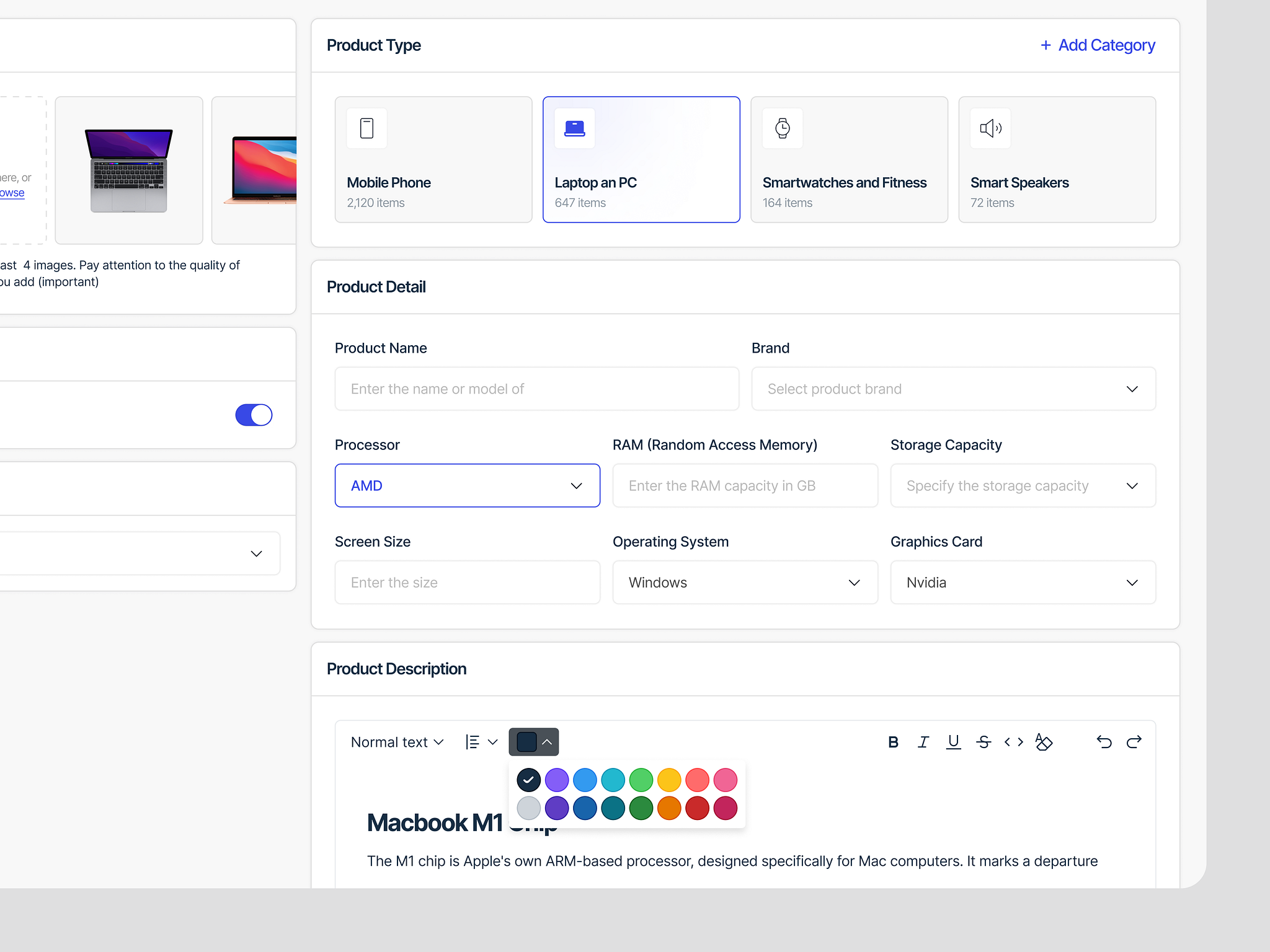Click the Add Category link
The width and height of the screenshot is (1270, 952).
1098,45
